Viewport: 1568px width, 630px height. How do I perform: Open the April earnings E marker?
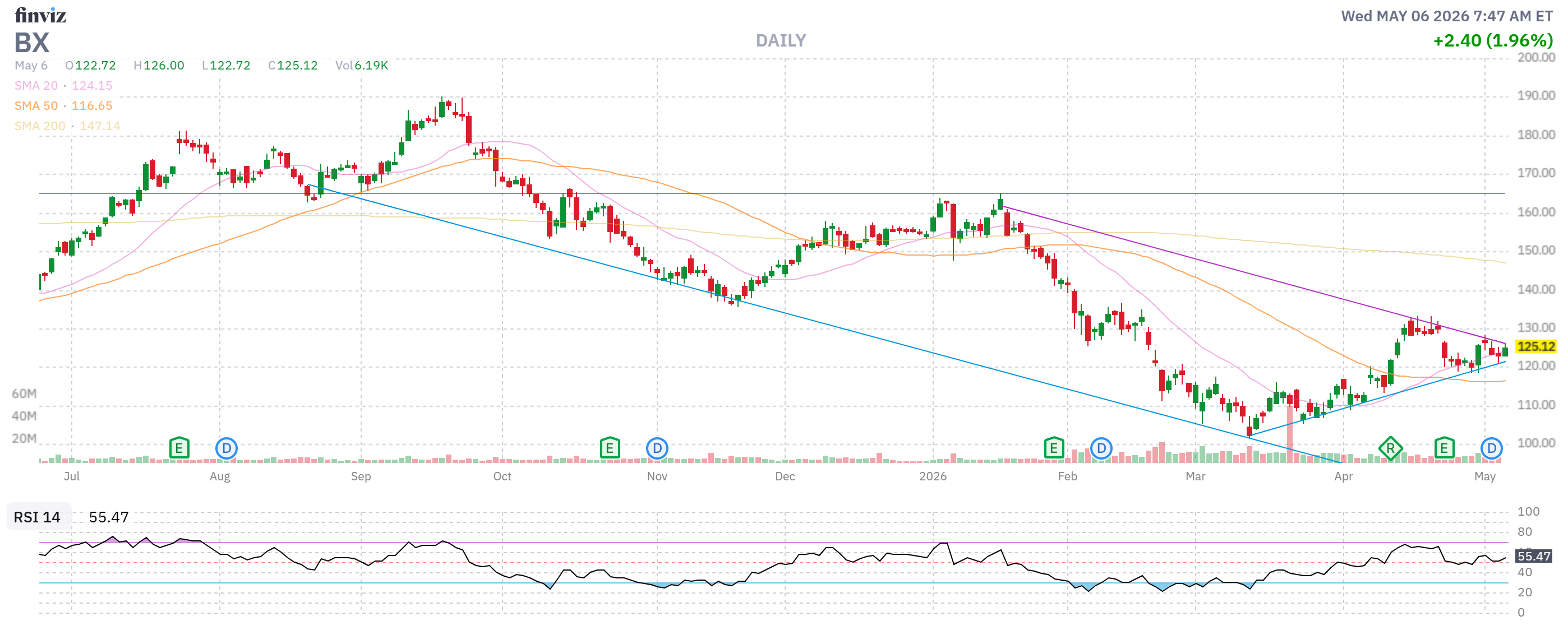(1444, 449)
